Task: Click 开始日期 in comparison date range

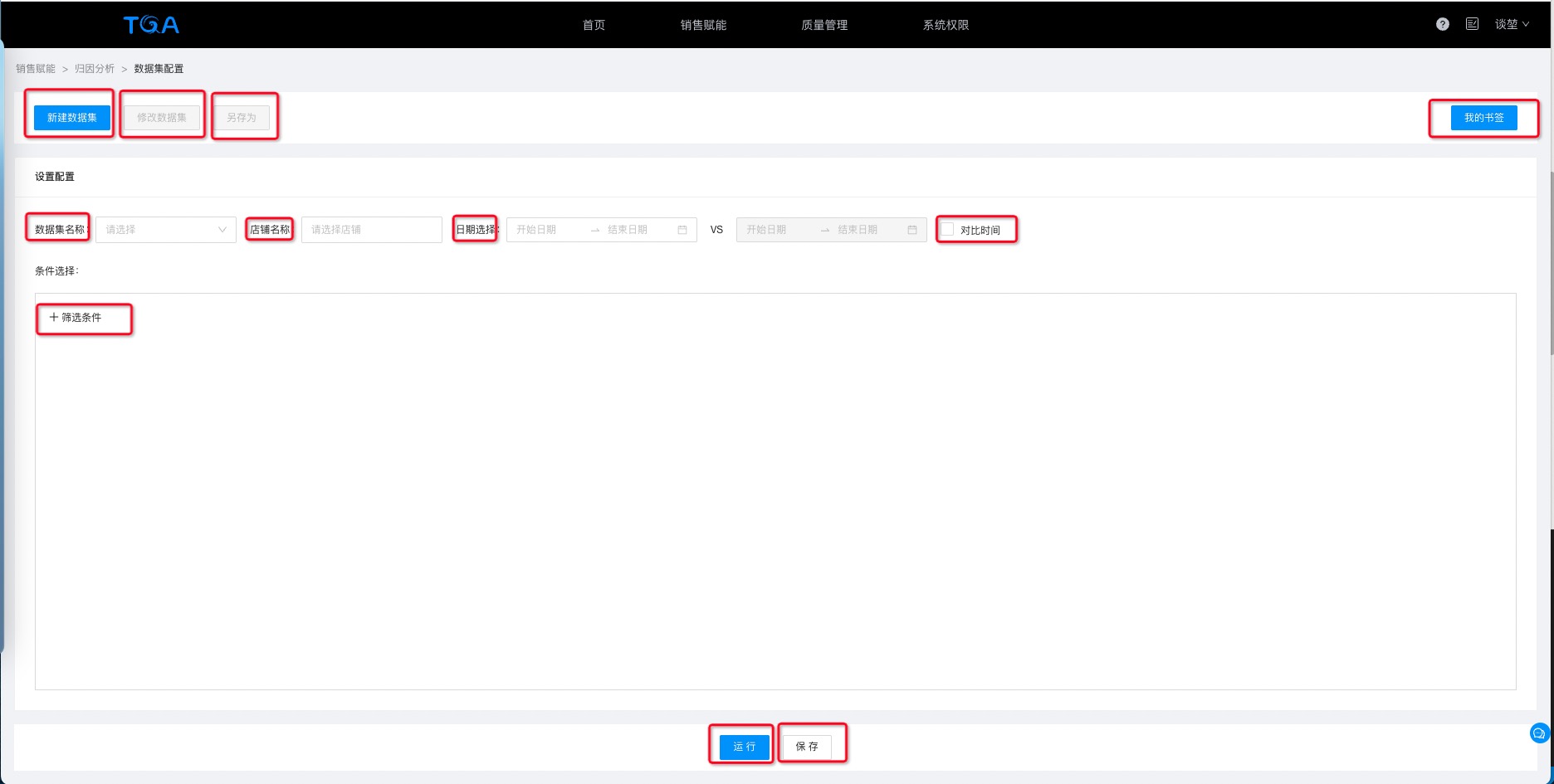Action: click(x=766, y=230)
